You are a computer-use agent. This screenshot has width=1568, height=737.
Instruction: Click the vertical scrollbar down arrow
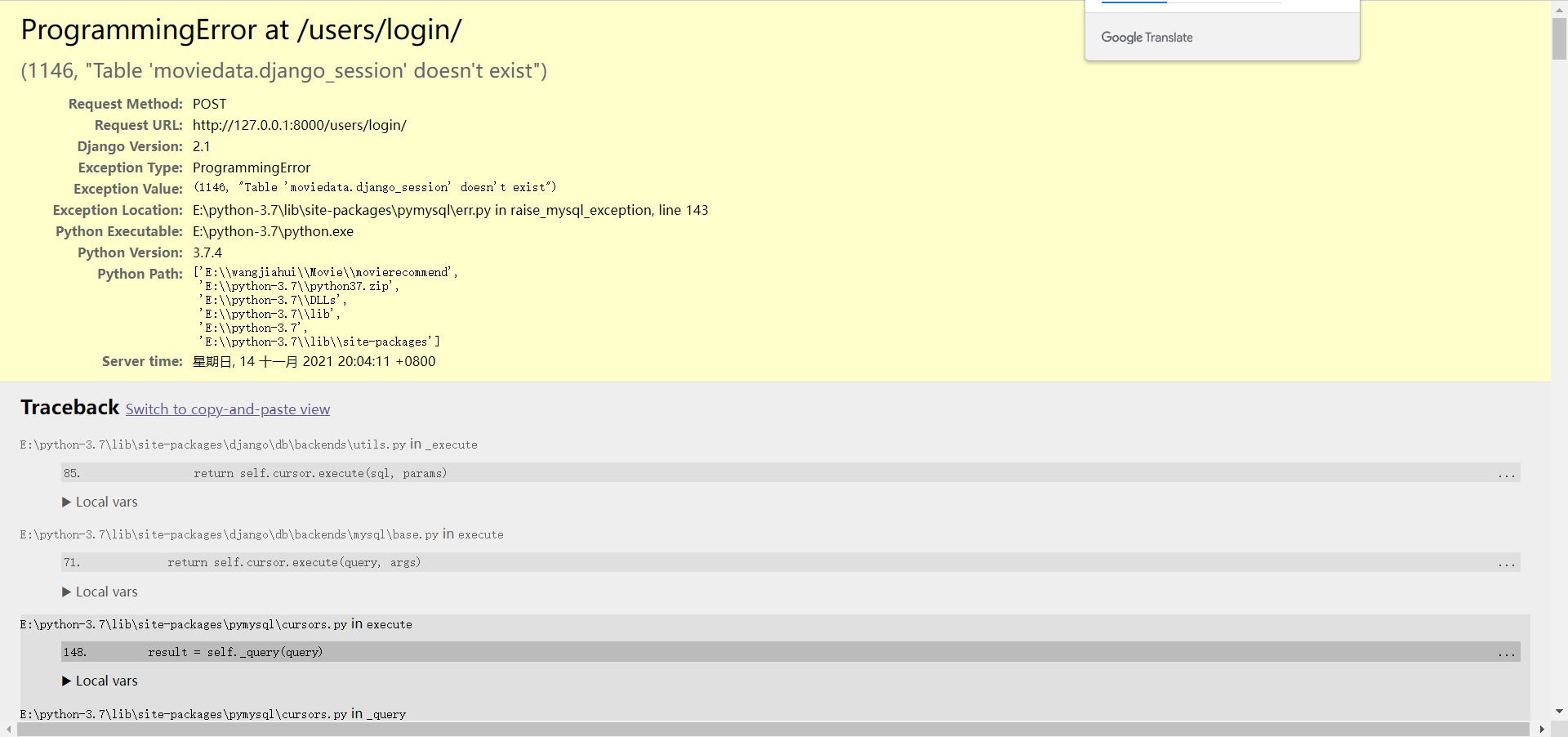coord(1559,711)
